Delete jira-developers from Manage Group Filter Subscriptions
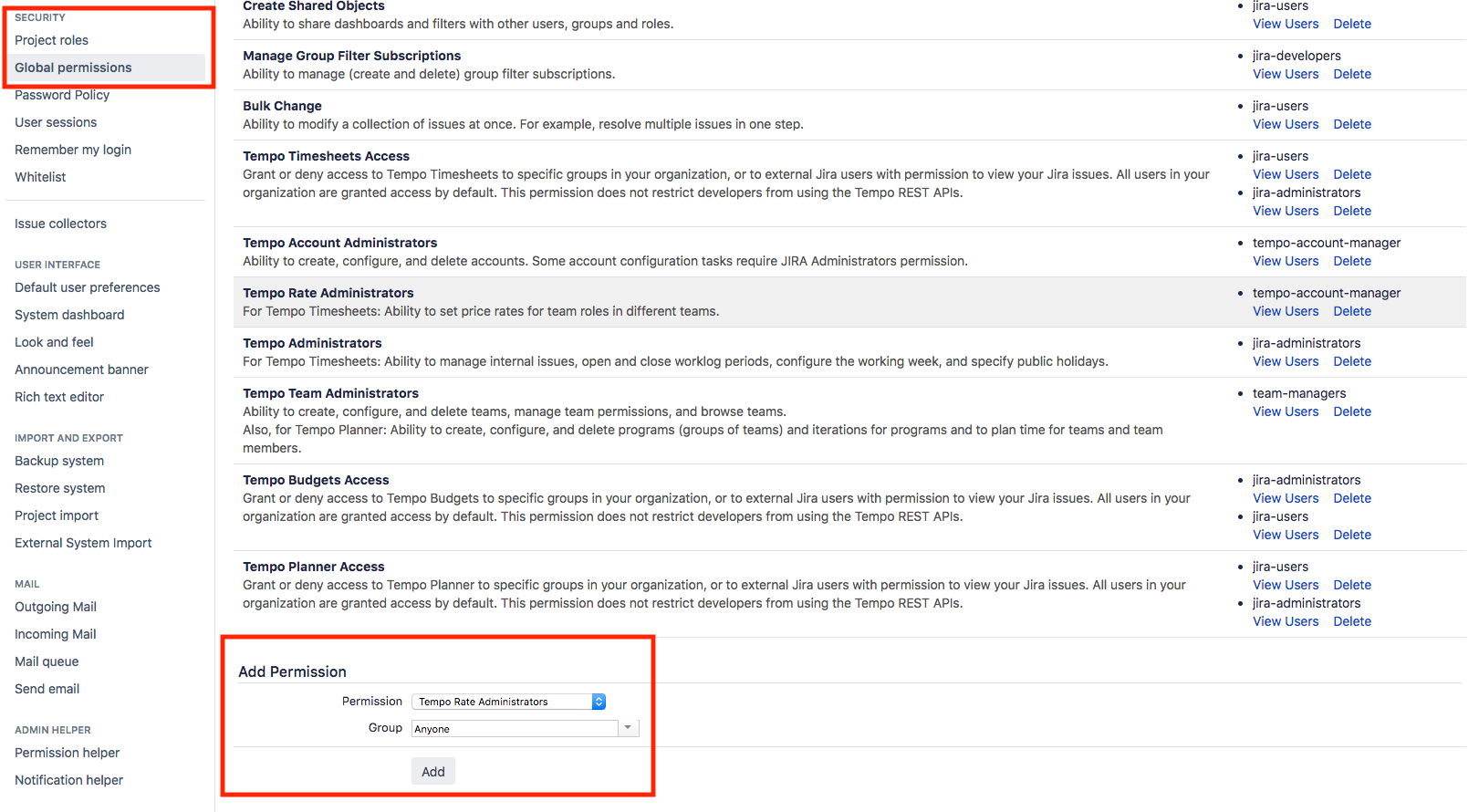This screenshot has width=1479, height=812. pos(1352,74)
